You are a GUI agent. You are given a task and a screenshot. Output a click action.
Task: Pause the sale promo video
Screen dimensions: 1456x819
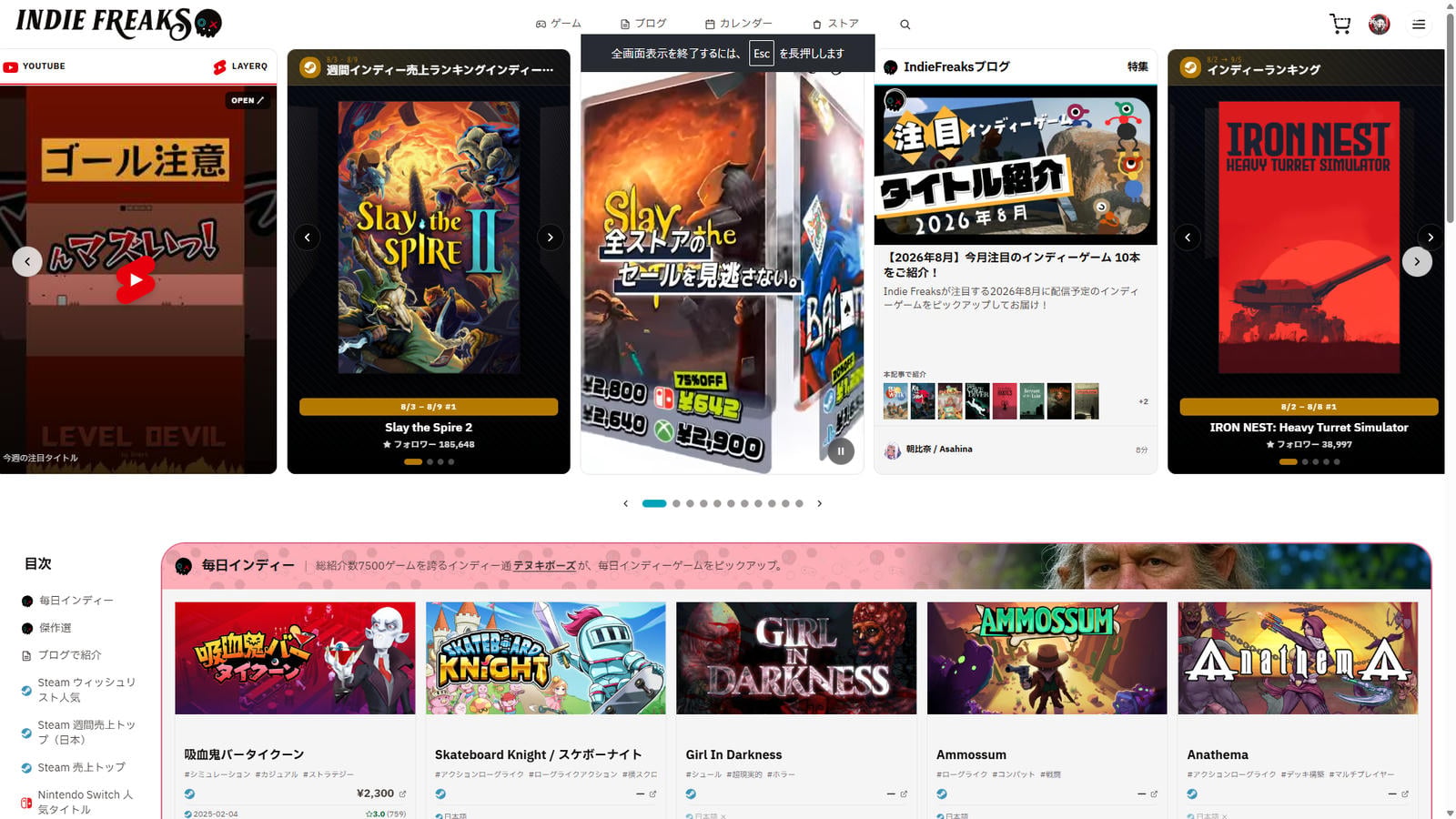[841, 450]
